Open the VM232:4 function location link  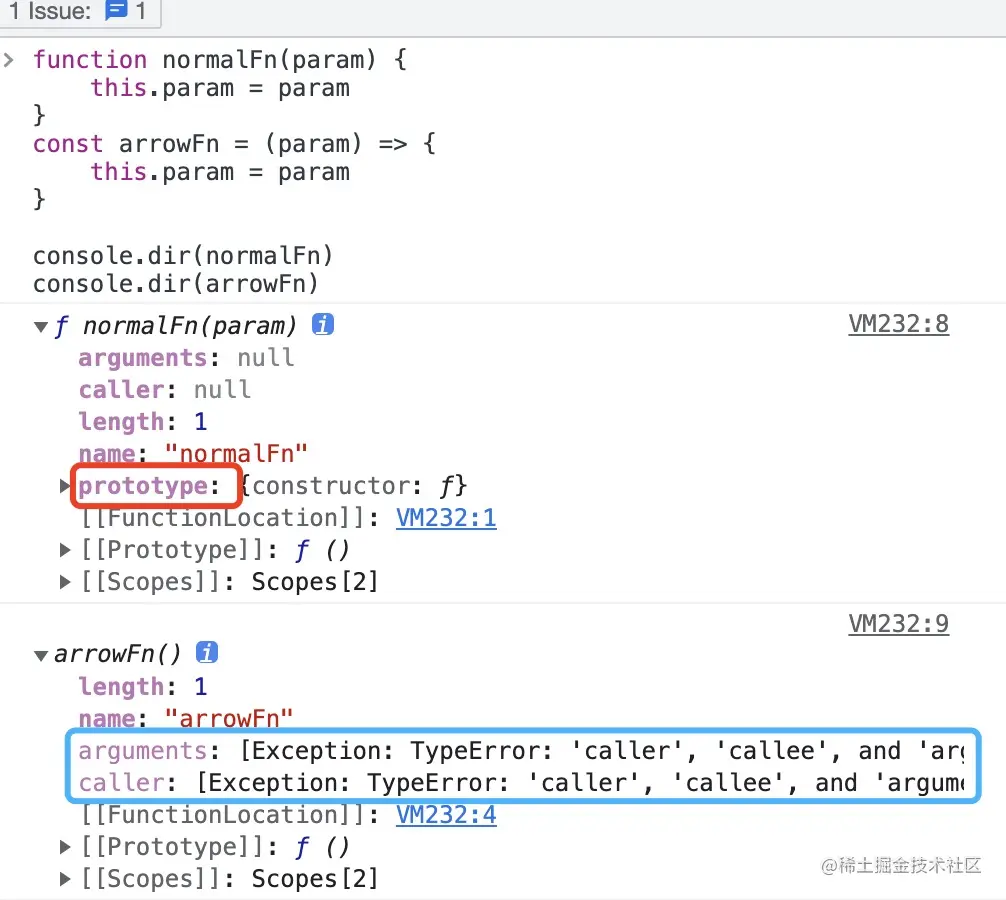click(446, 815)
